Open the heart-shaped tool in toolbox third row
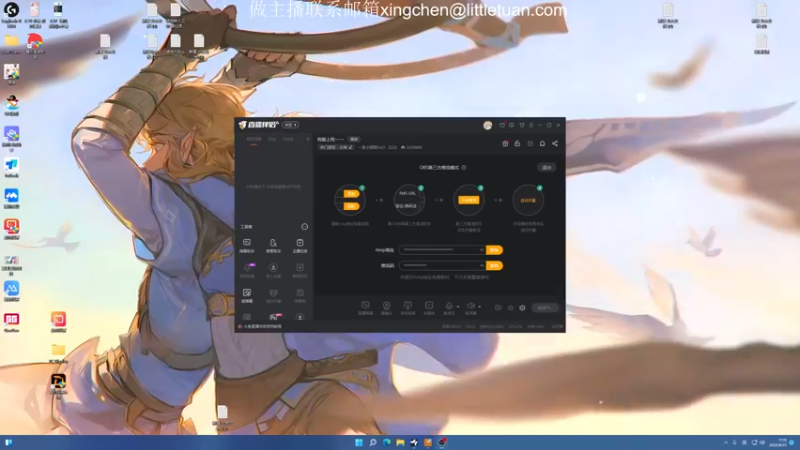Viewport: 800px width, 450px height. coord(273,295)
